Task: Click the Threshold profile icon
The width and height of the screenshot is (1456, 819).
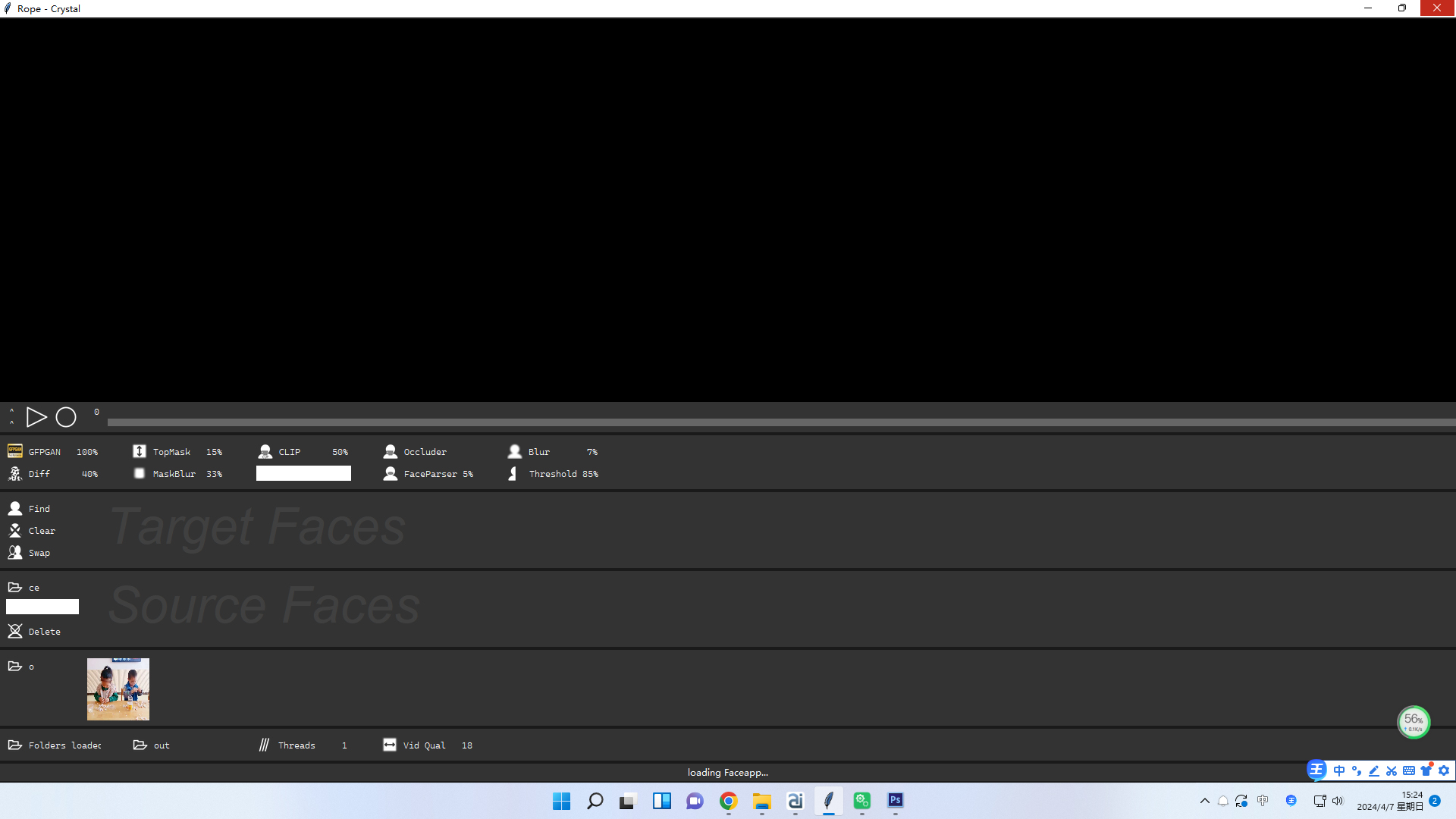Action: pyautogui.click(x=513, y=473)
